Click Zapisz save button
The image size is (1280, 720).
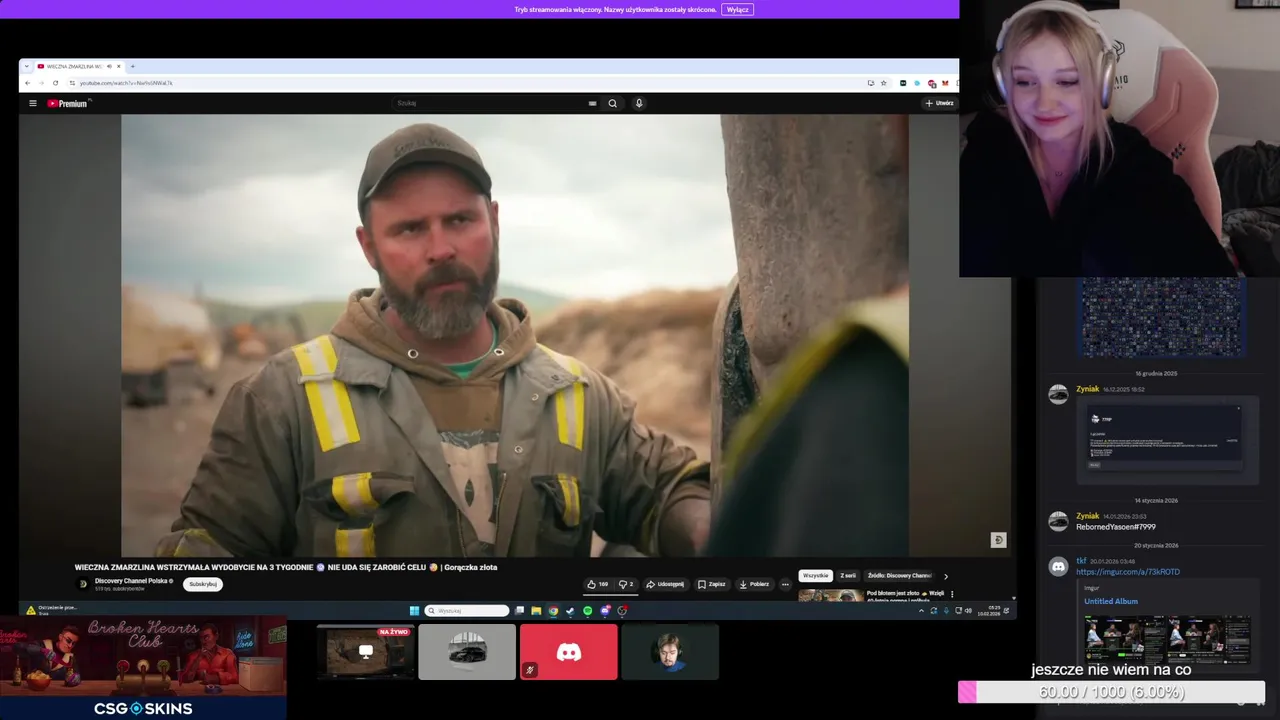pyautogui.click(x=712, y=584)
